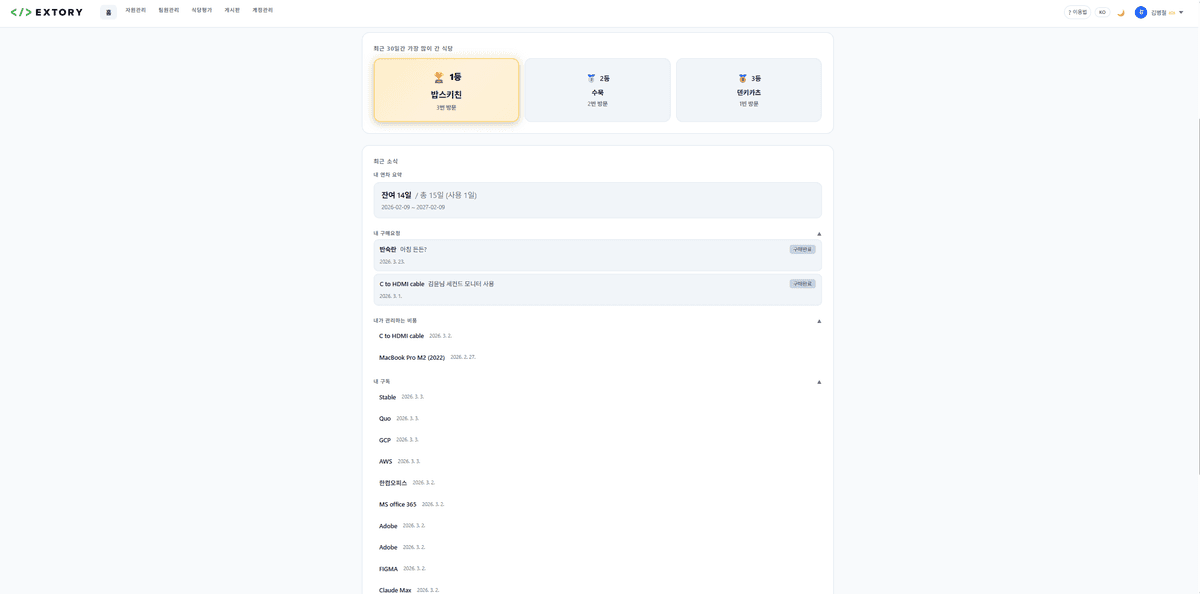Click the 잔여 14일 leave summary card
The width and height of the screenshot is (1200, 594).
597,200
